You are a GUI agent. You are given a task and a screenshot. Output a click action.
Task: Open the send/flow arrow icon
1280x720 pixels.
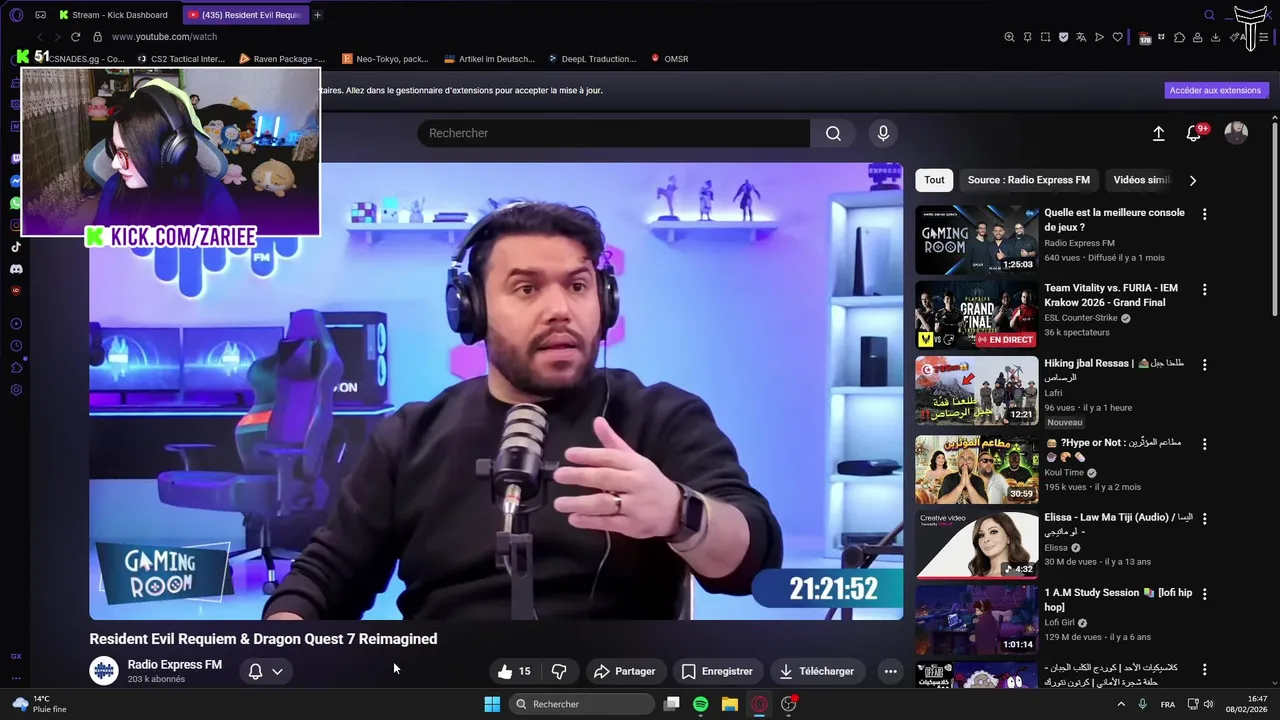(x=1099, y=37)
